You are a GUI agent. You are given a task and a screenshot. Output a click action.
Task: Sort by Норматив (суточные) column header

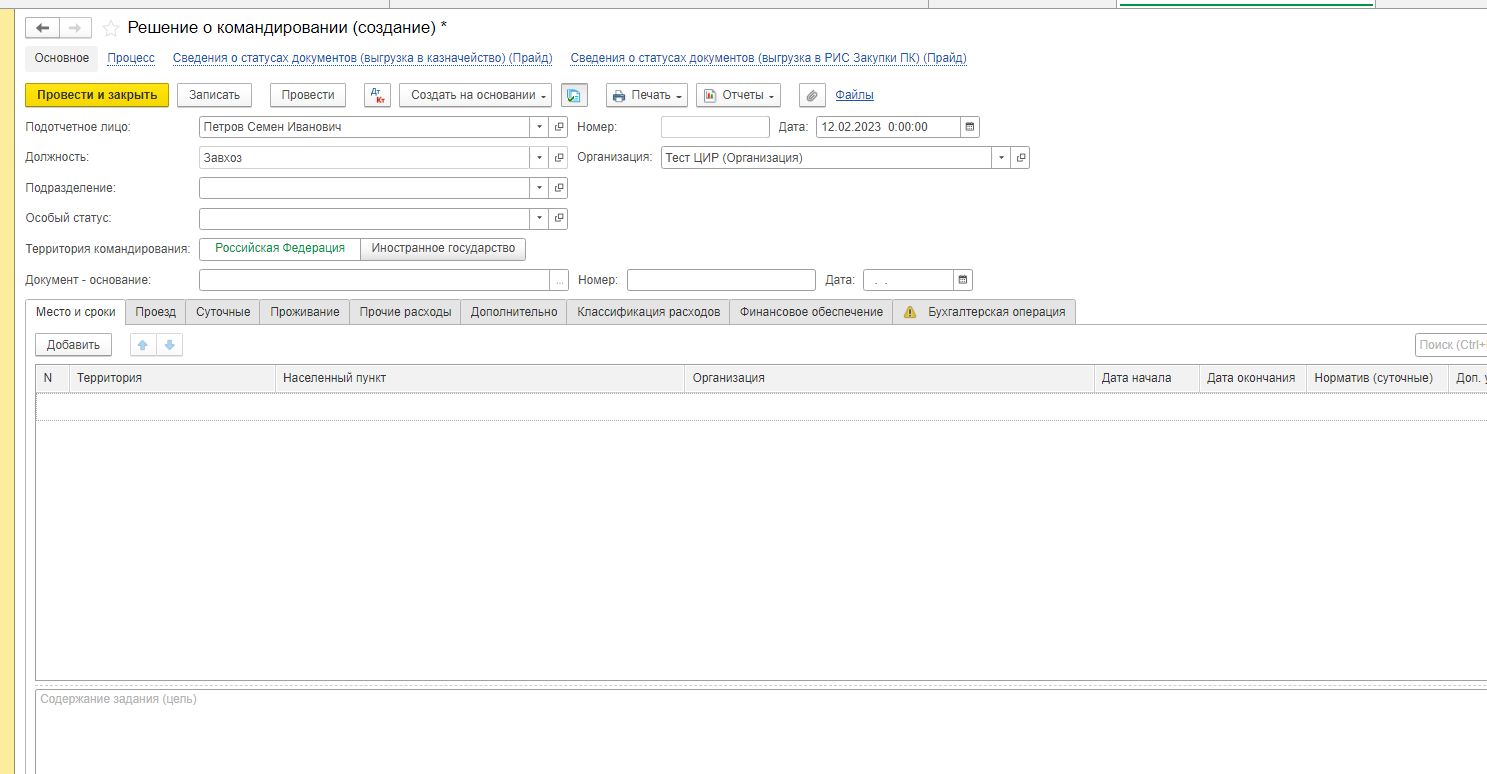click(x=1377, y=378)
